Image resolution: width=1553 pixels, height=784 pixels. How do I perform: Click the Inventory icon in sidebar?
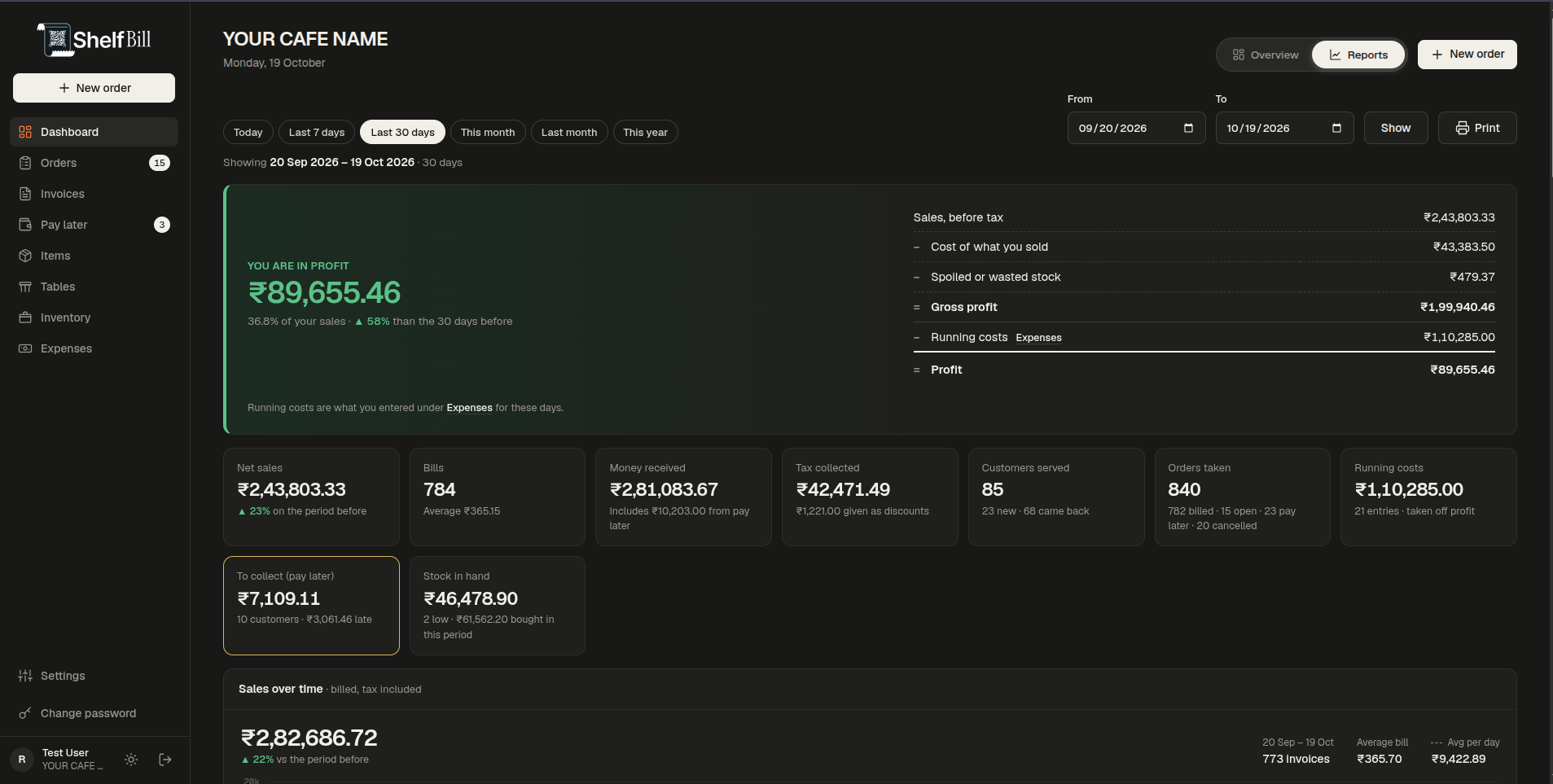(25, 318)
